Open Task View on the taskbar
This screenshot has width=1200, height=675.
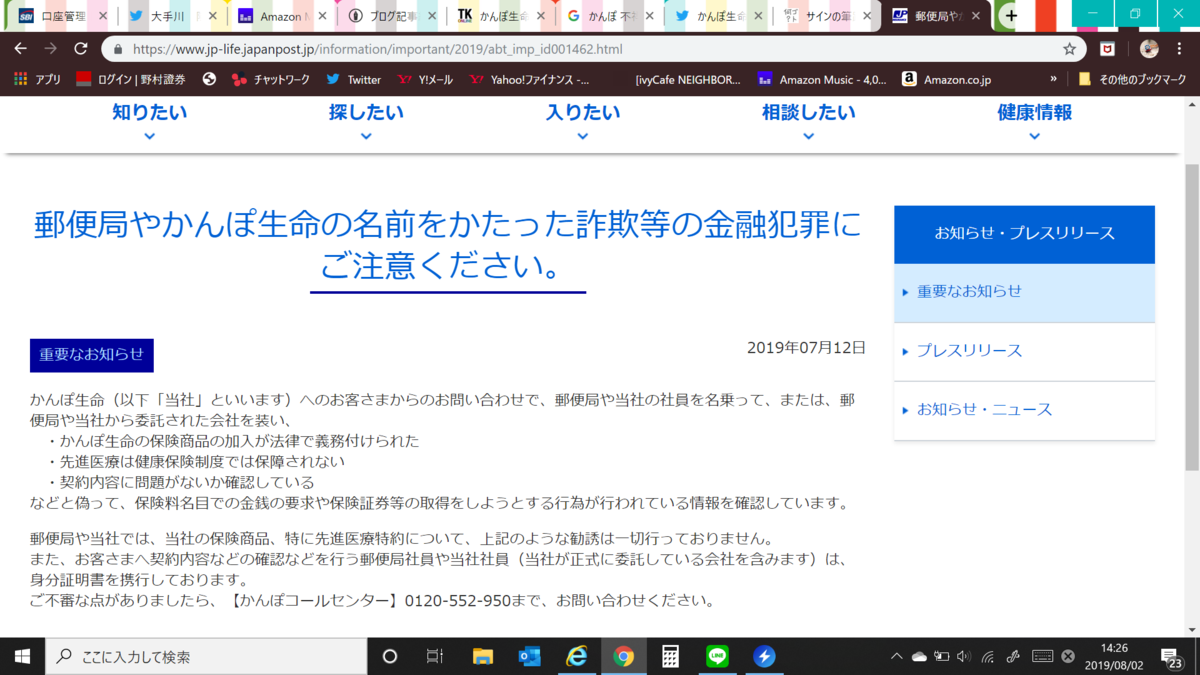(435, 657)
